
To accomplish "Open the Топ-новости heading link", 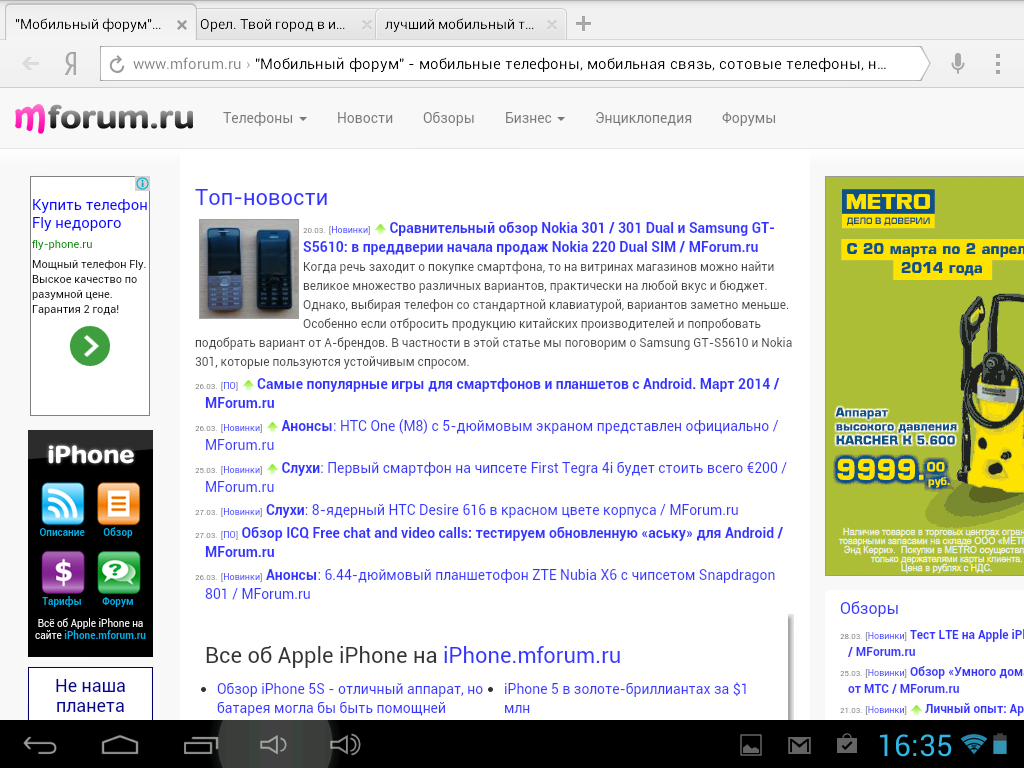I will pos(261,197).
